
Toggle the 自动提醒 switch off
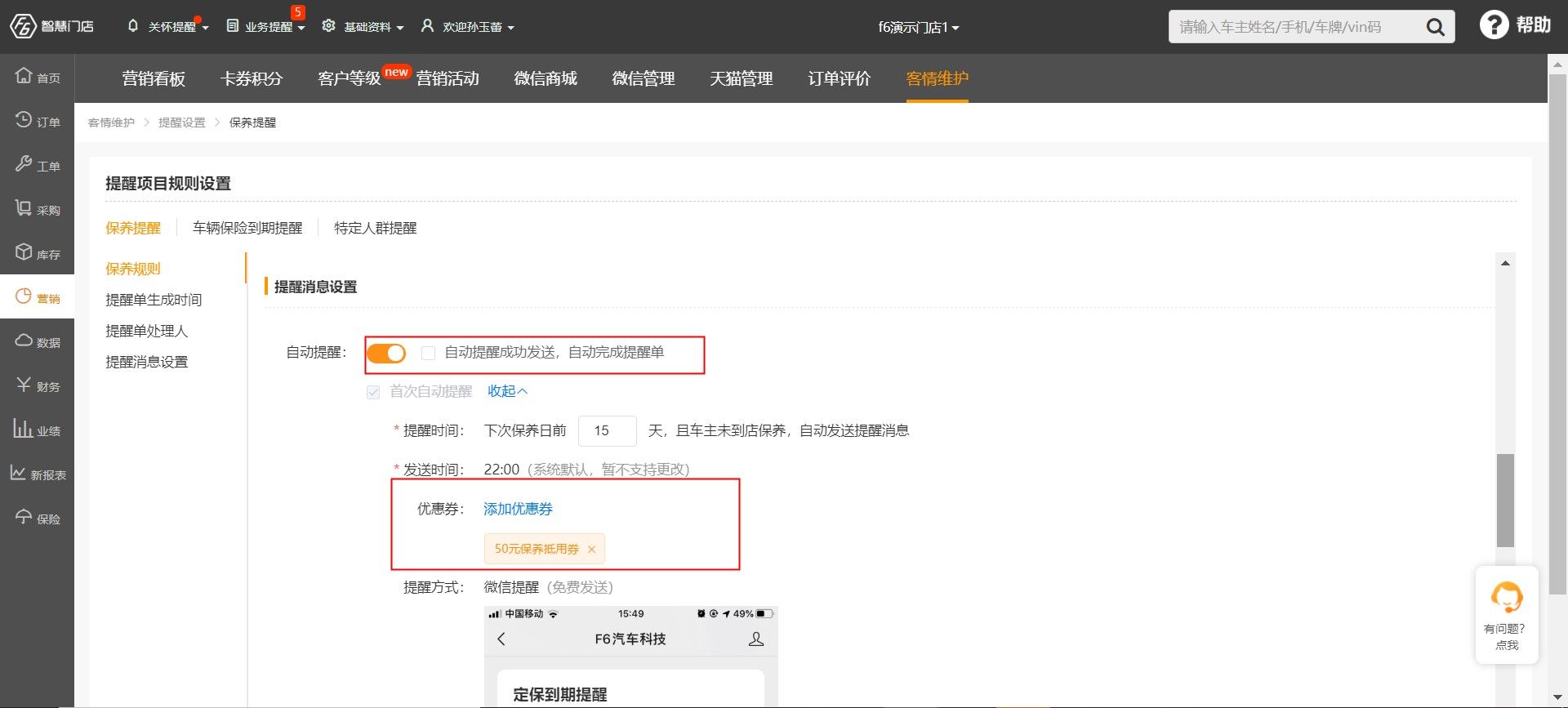[386, 354]
